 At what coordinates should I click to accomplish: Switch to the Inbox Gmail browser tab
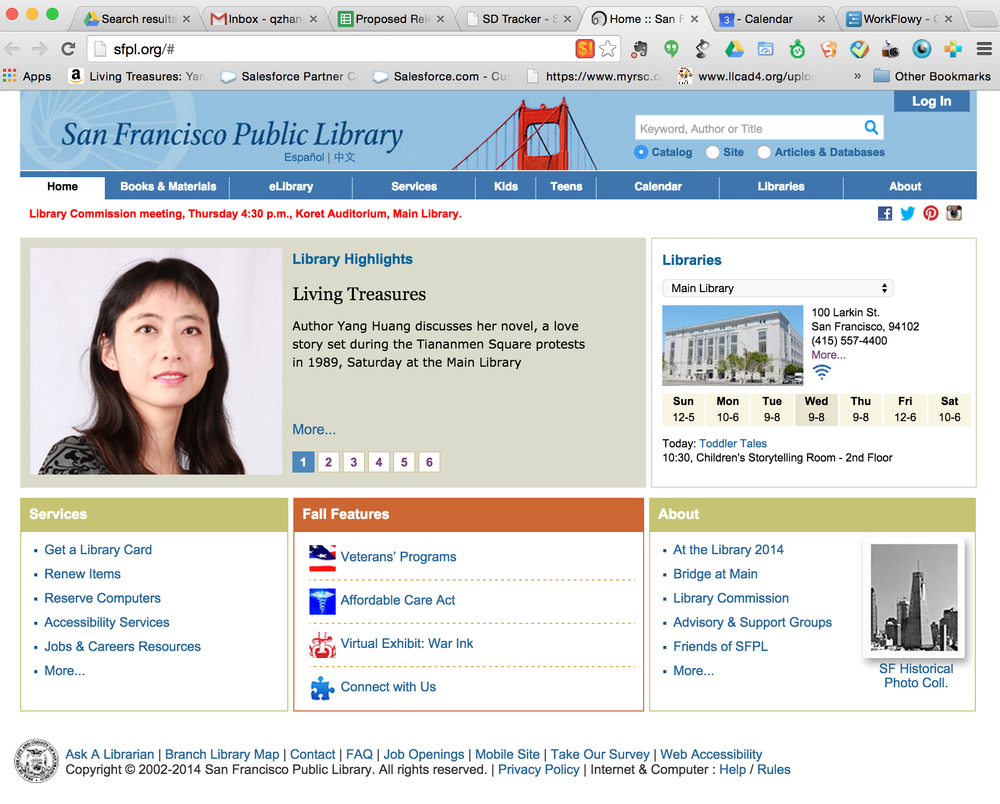coord(264,18)
